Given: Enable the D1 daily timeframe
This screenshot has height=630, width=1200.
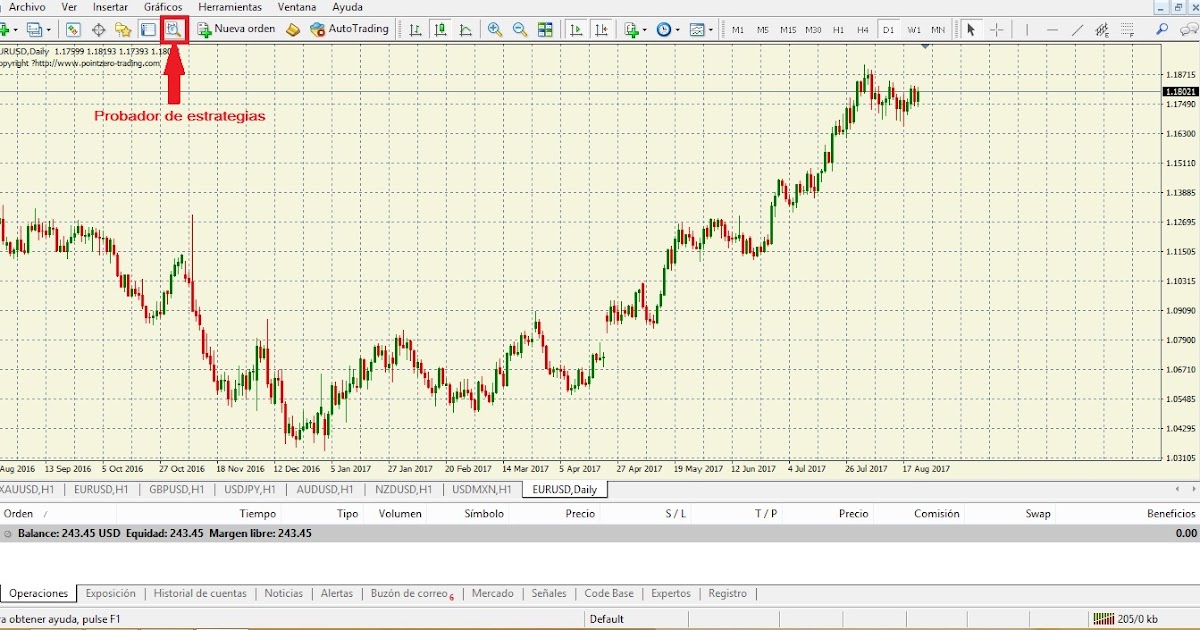Looking at the screenshot, I should click(x=888, y=29).
